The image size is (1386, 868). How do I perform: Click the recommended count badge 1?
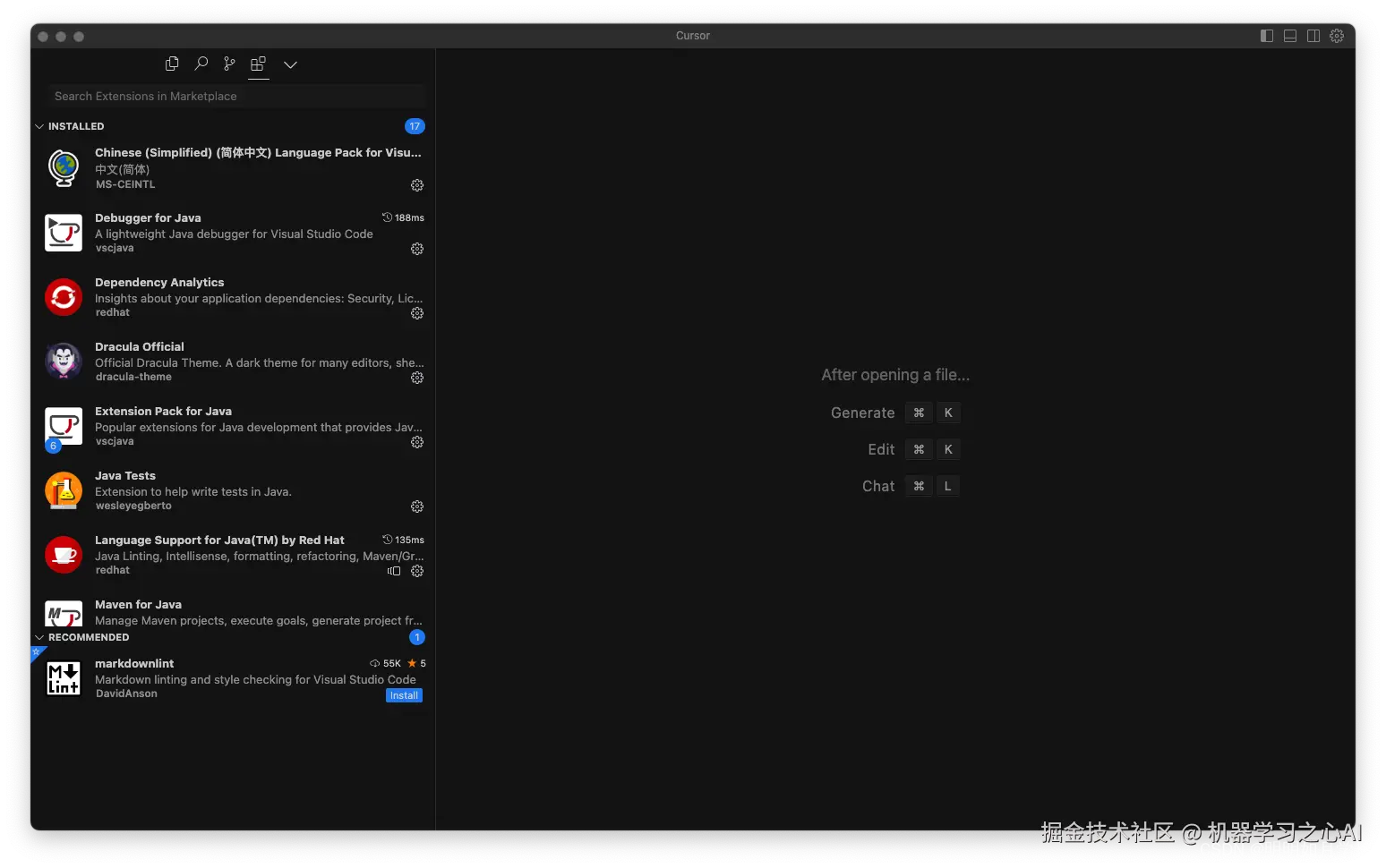coord(417,637)
